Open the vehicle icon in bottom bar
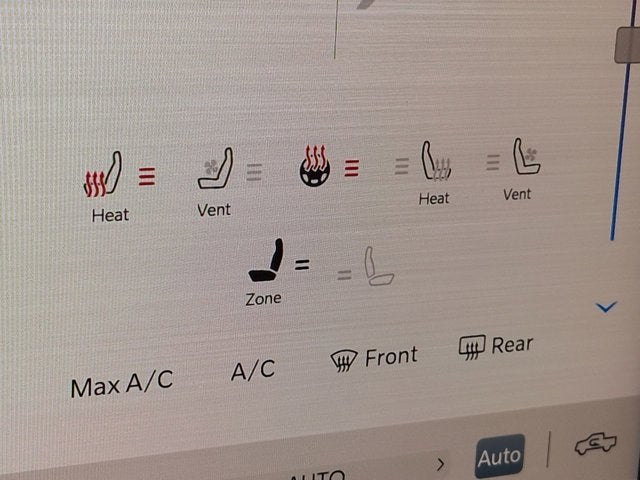The width and height of the screenshot is (640, 480). click(596, 444)
